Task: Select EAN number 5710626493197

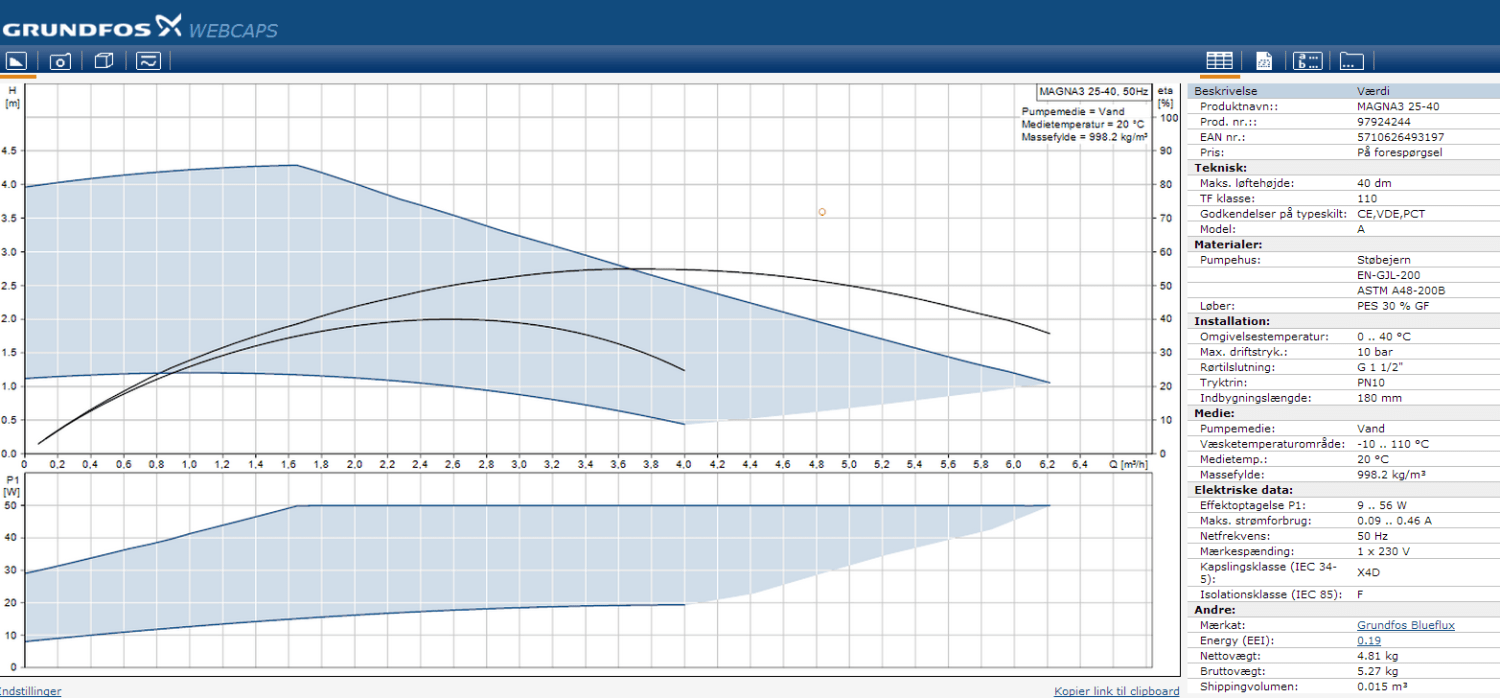Action: (1400, 137)
